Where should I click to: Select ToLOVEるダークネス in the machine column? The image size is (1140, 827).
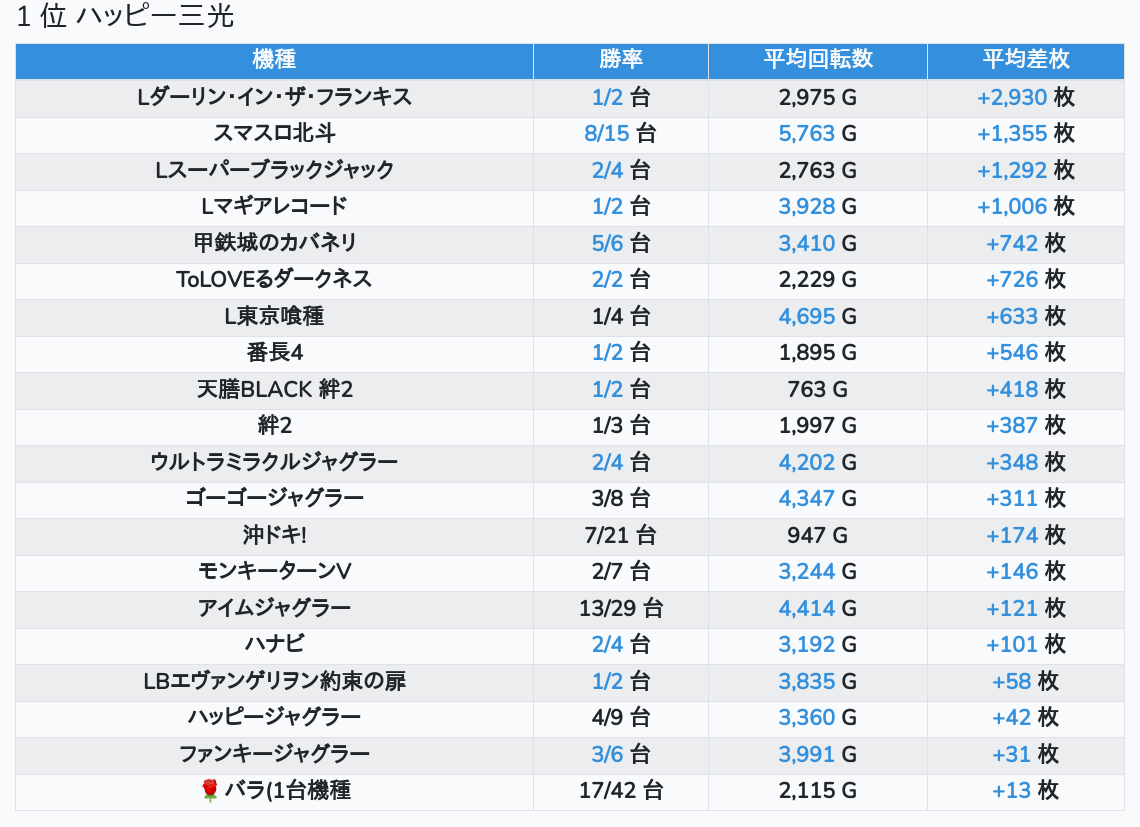274,279
